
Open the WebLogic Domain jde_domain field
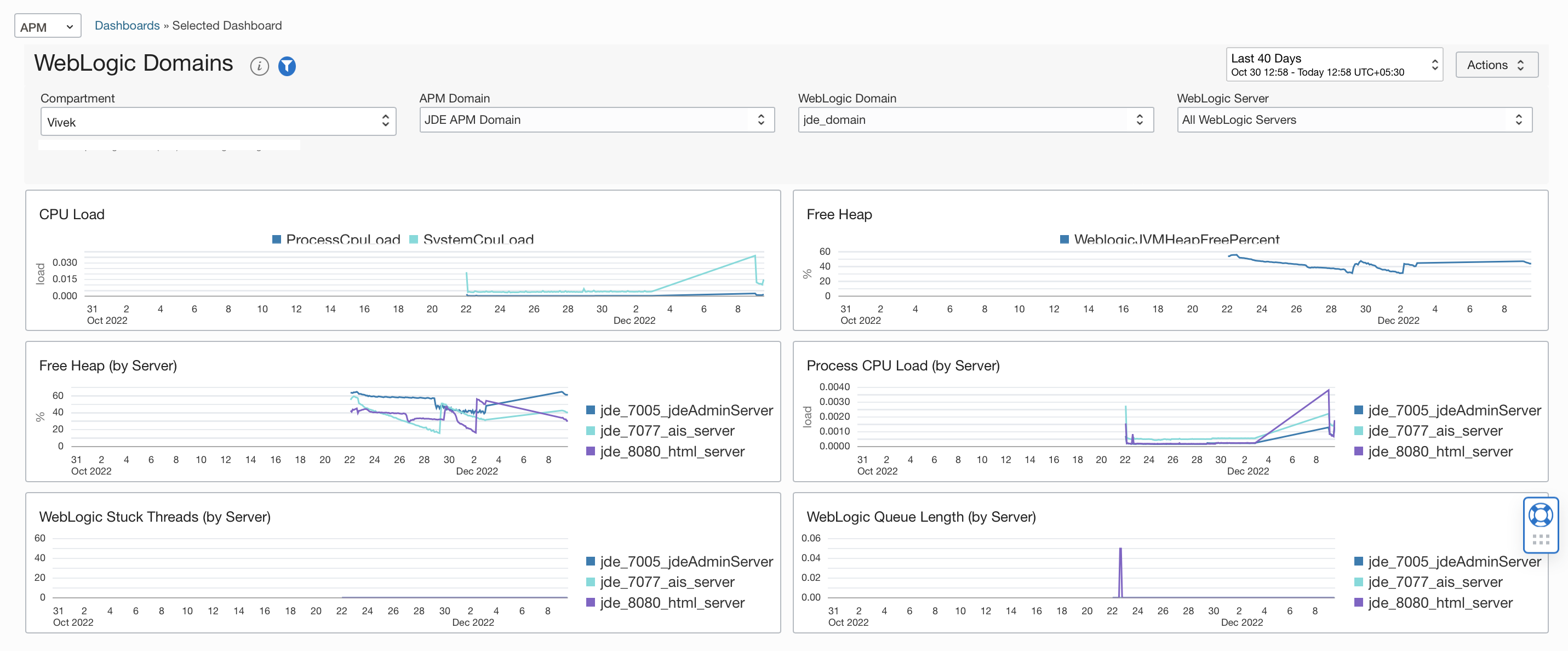tap(975, 120)
